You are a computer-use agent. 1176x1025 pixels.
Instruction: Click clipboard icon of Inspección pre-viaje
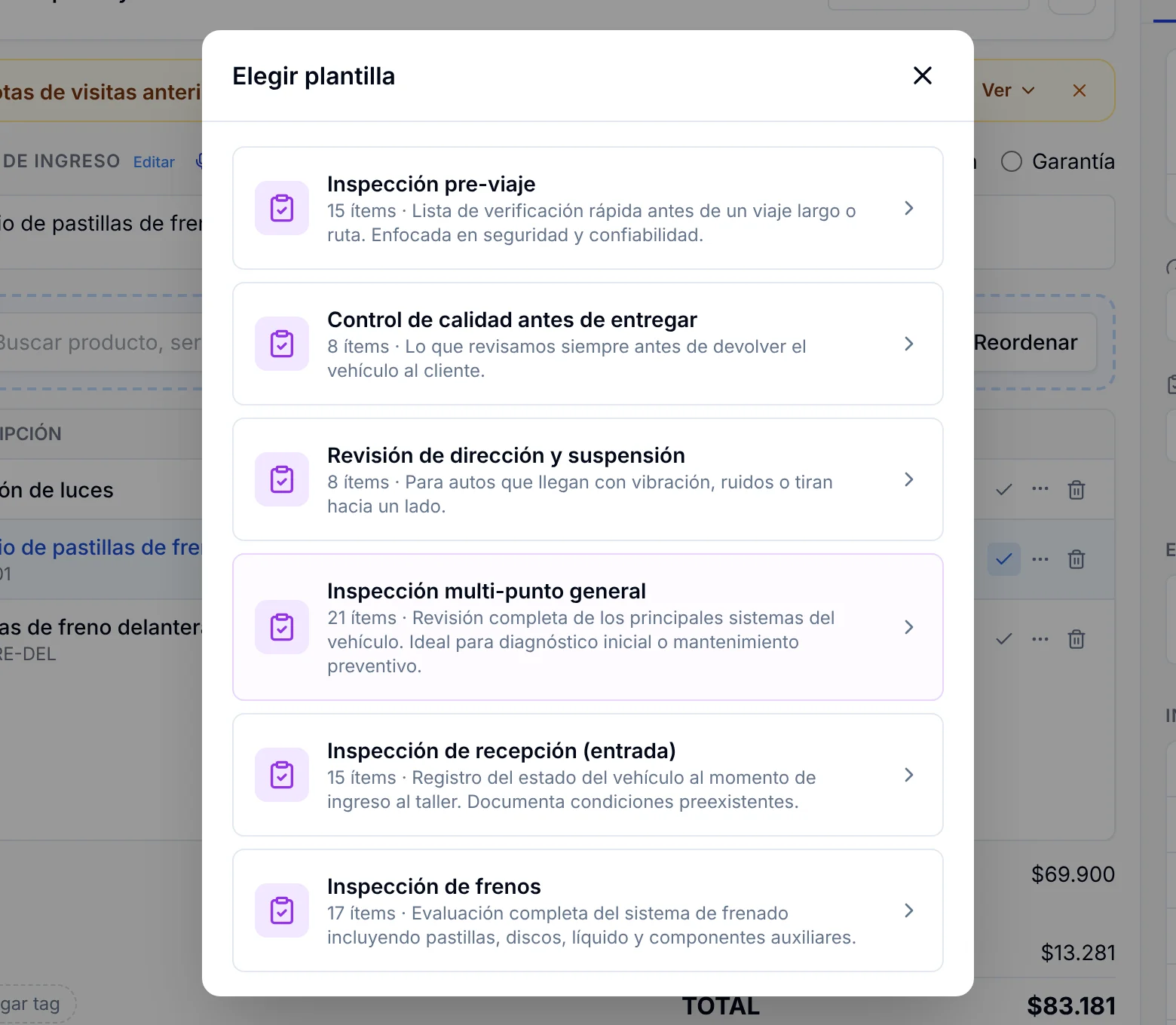pos(282,208)
